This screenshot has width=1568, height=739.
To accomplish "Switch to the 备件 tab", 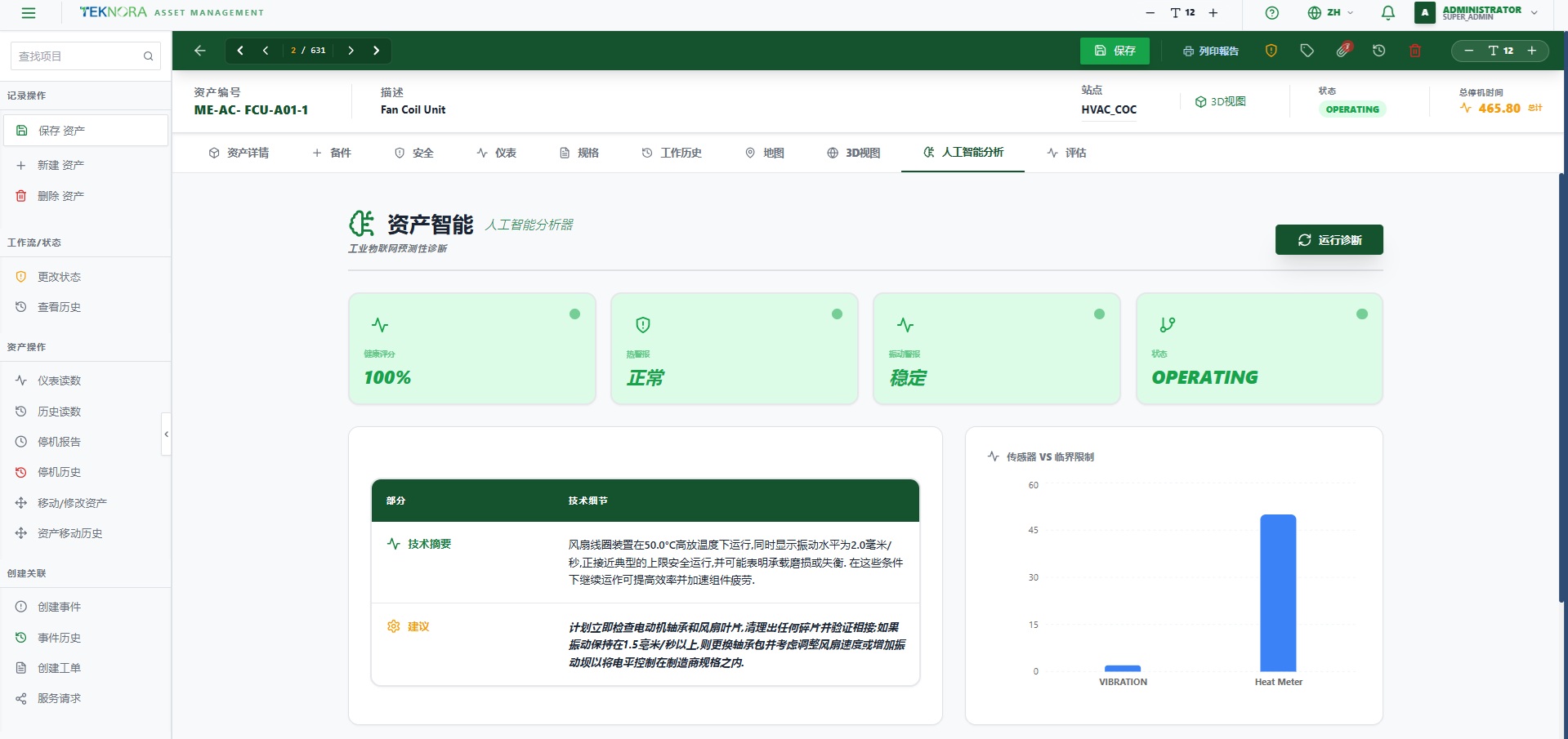I will 332,153.
